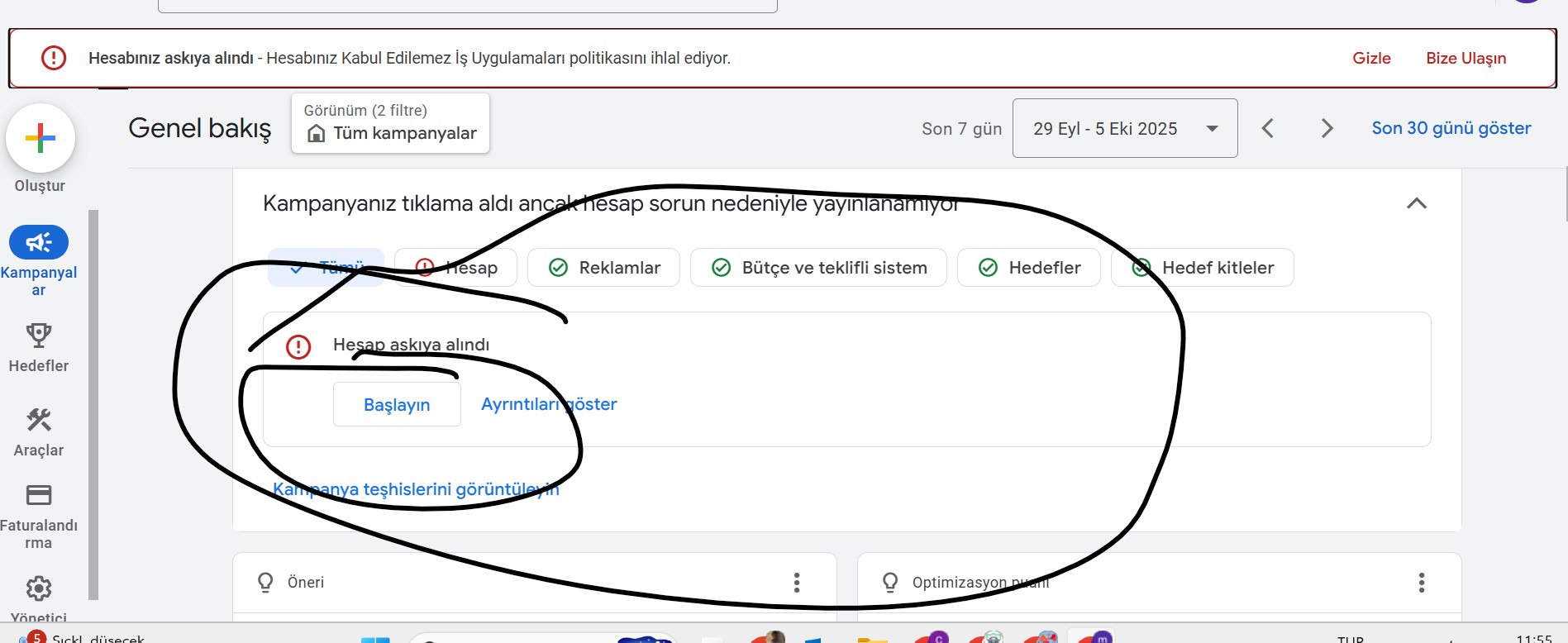The width and height of the screenshot is (1568, 643).
Task: Select the Bütçe ve teklifli sistem chip
Action: click(x=818, y=268)
